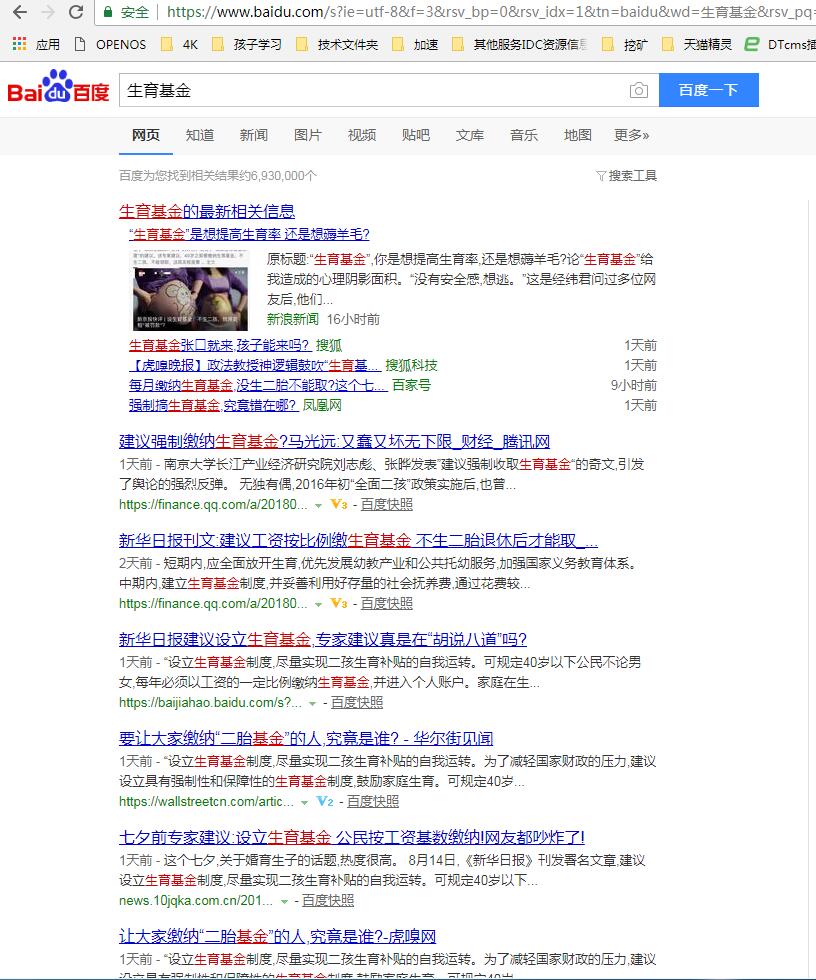Image resolution: width=816 pixels, height=980 pixels.
Task: Open 七夕前专家建议 result title
Action: 352,837
